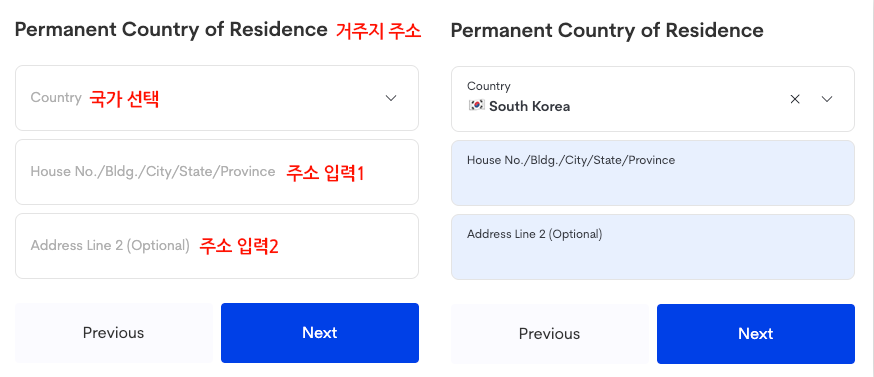Viewport: 874px width, 377px height.
Task: Click the blue-highlighted Address Line 2 (Optional) field
Action: [x=653, y=247]
